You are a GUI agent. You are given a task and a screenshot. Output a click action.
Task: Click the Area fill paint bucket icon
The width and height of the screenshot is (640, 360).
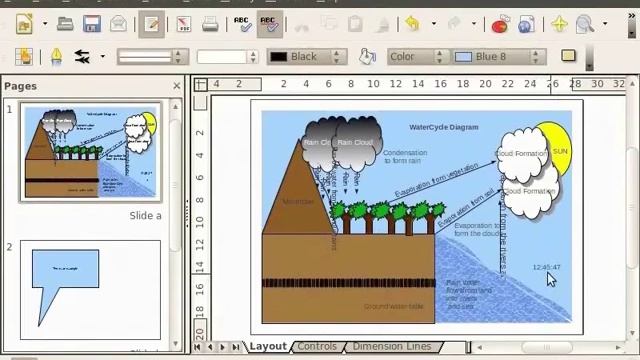[x=367, y=56]
